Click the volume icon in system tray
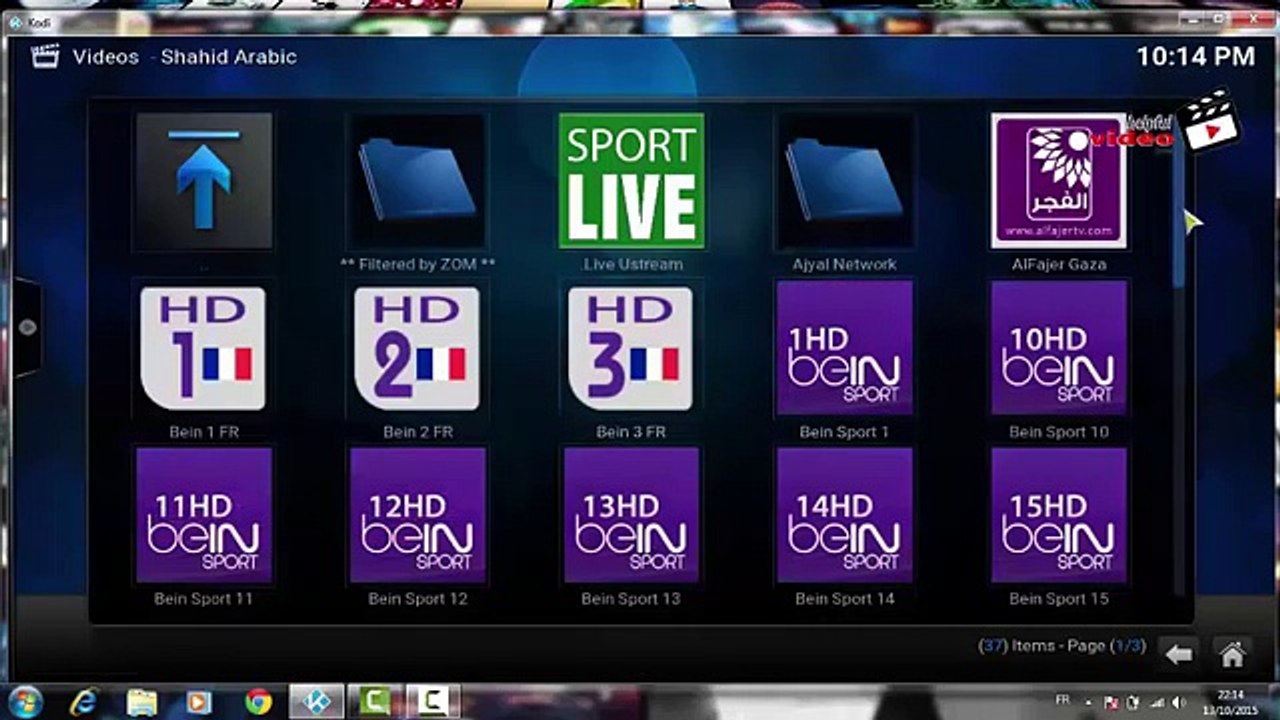Image resolution: width=1280 pixels, height=720 pixels. 1177,702
